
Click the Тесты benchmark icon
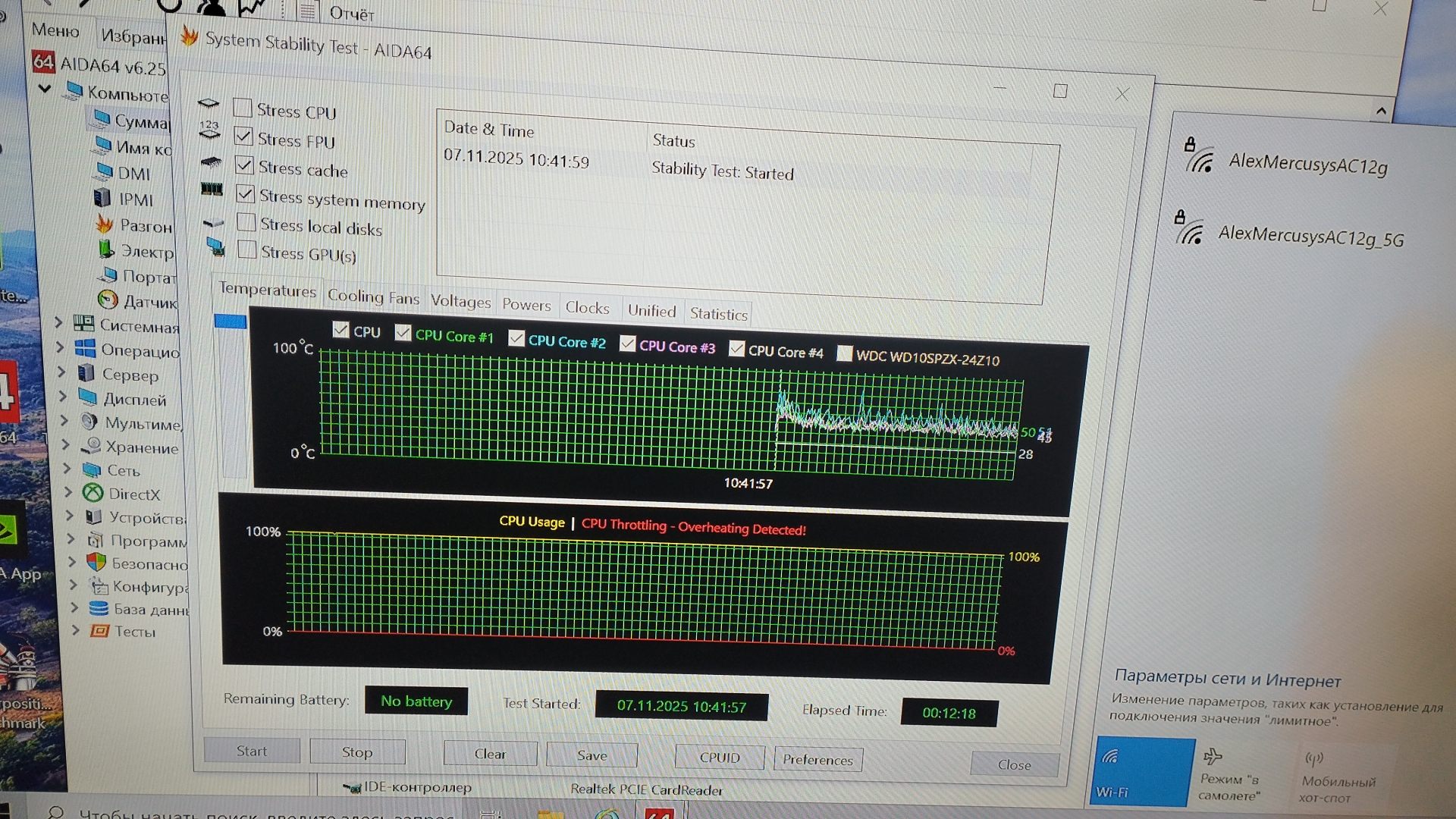tap(99, 631)
